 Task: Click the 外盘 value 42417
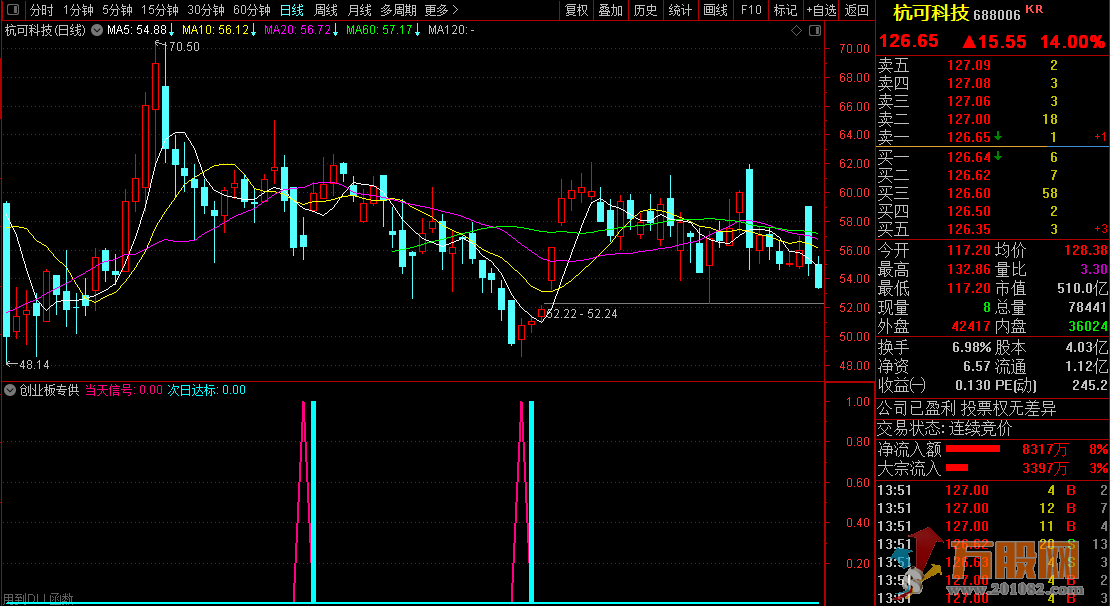[971, 326]
